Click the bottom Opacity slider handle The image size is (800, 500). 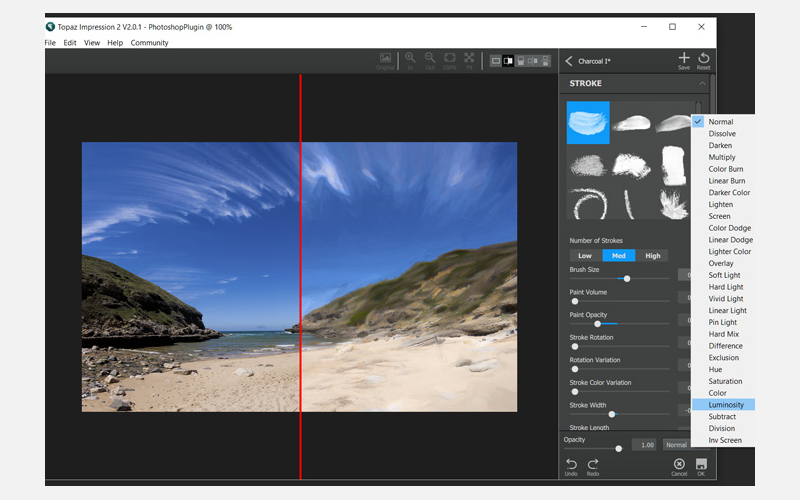pos(619,448)
